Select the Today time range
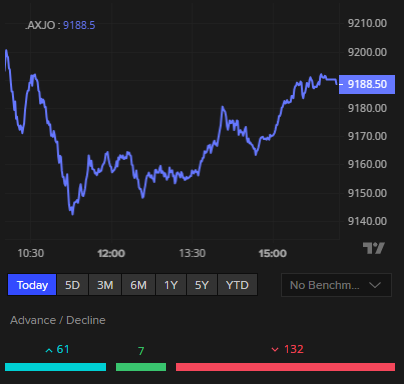 32,285
